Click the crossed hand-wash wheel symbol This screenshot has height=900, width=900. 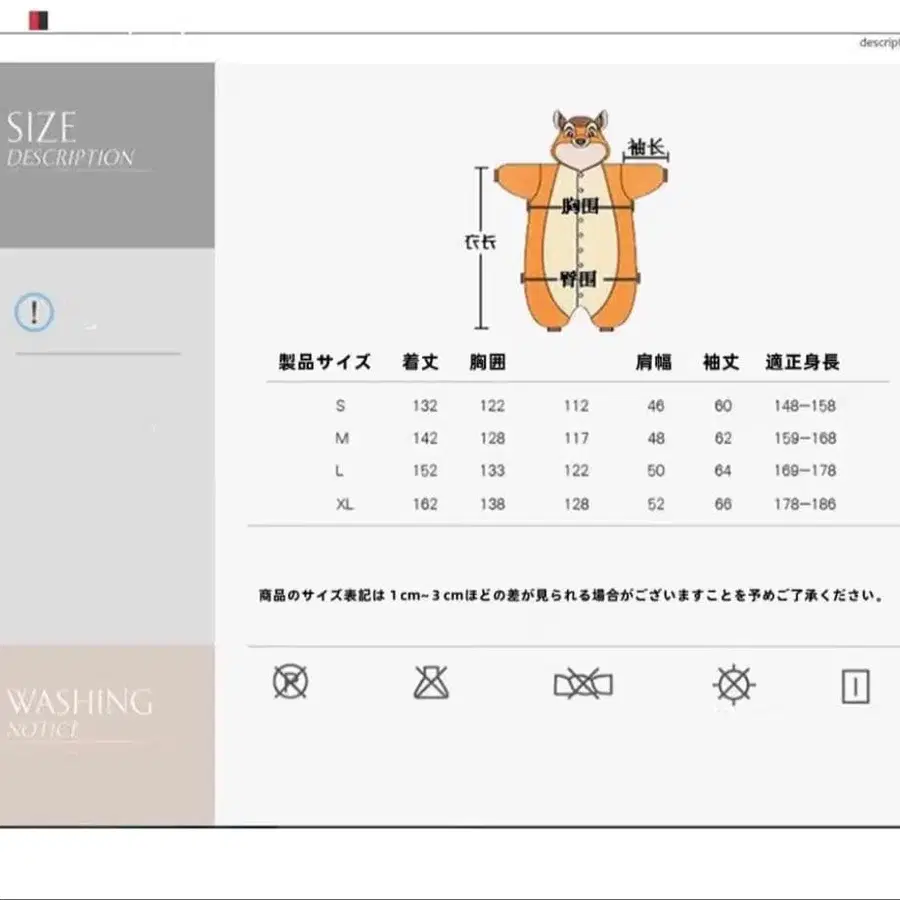point(734,684)
